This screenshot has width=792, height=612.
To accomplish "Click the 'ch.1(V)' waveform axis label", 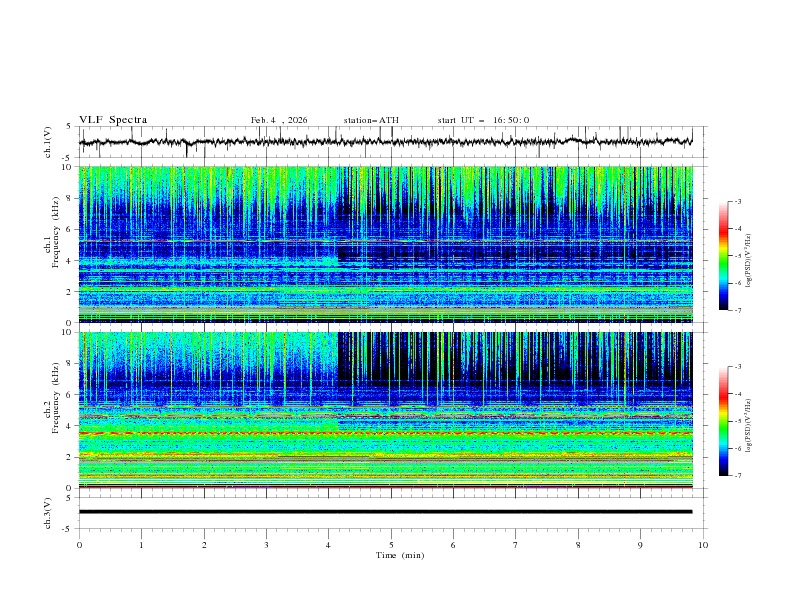I will [x=48, y=142].
